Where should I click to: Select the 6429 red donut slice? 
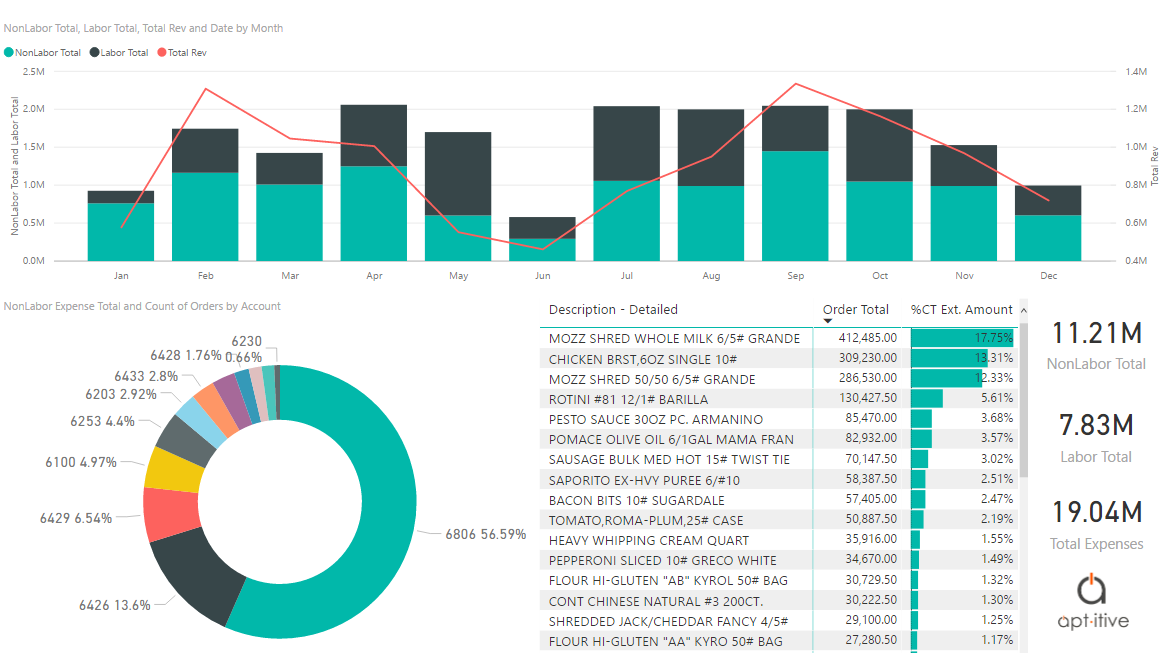pyautogui.click(x=170, y=514)
